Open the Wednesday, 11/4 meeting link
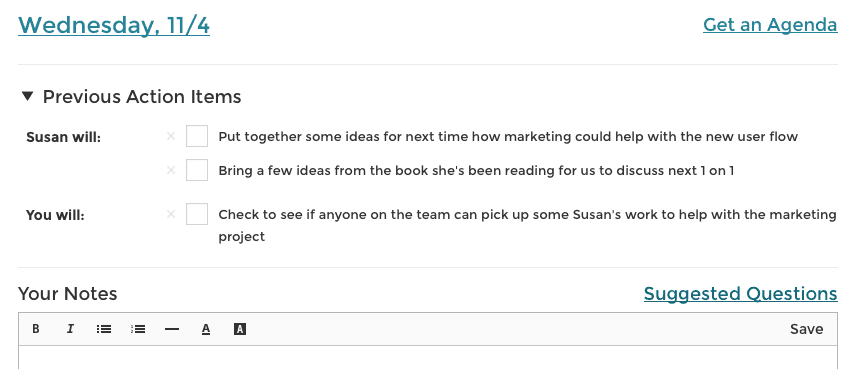The width and height of the screenshot is (859, 369). [114, 25]
